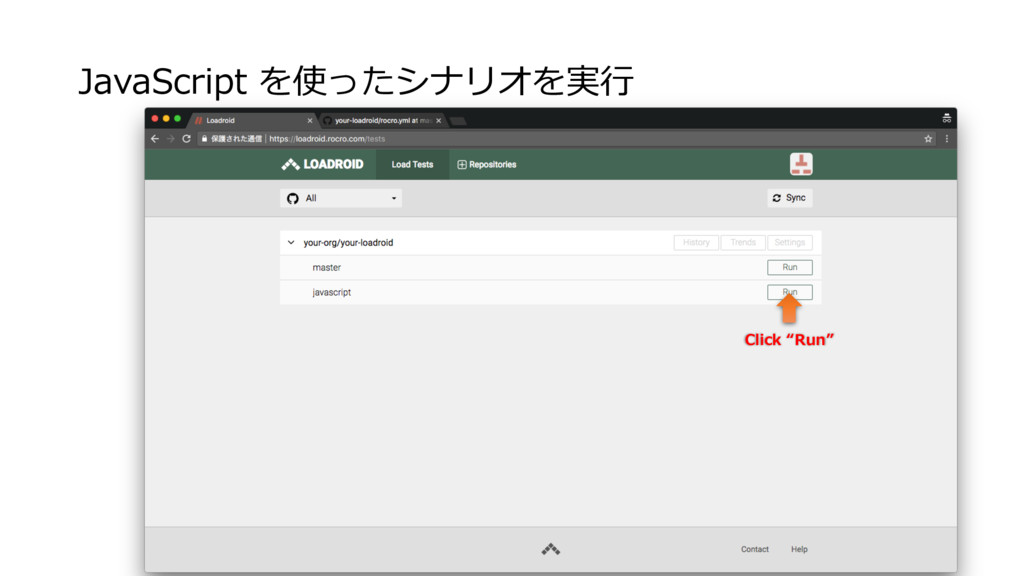Click the browser back arrow
The height and width of the screenshot is (576, 1024).
(x=155, y=138)
